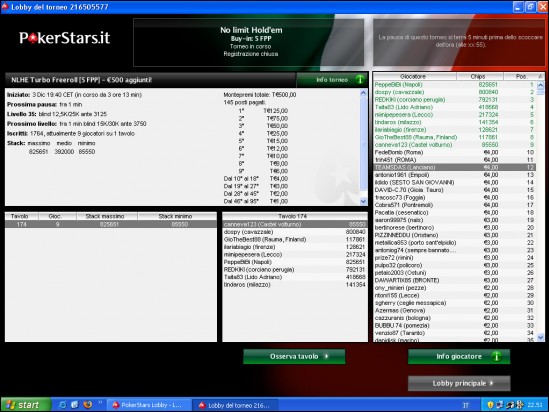The image size is (549, 412).
Task: Select TEAMSDAS (Lanciano) highlighted row
Action: click(454, 167)
